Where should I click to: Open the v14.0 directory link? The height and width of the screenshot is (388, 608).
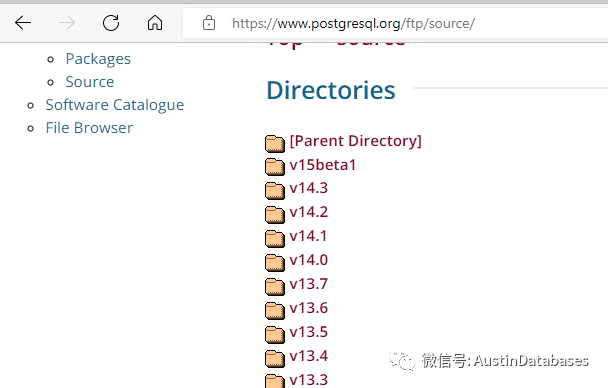point(309,260)
